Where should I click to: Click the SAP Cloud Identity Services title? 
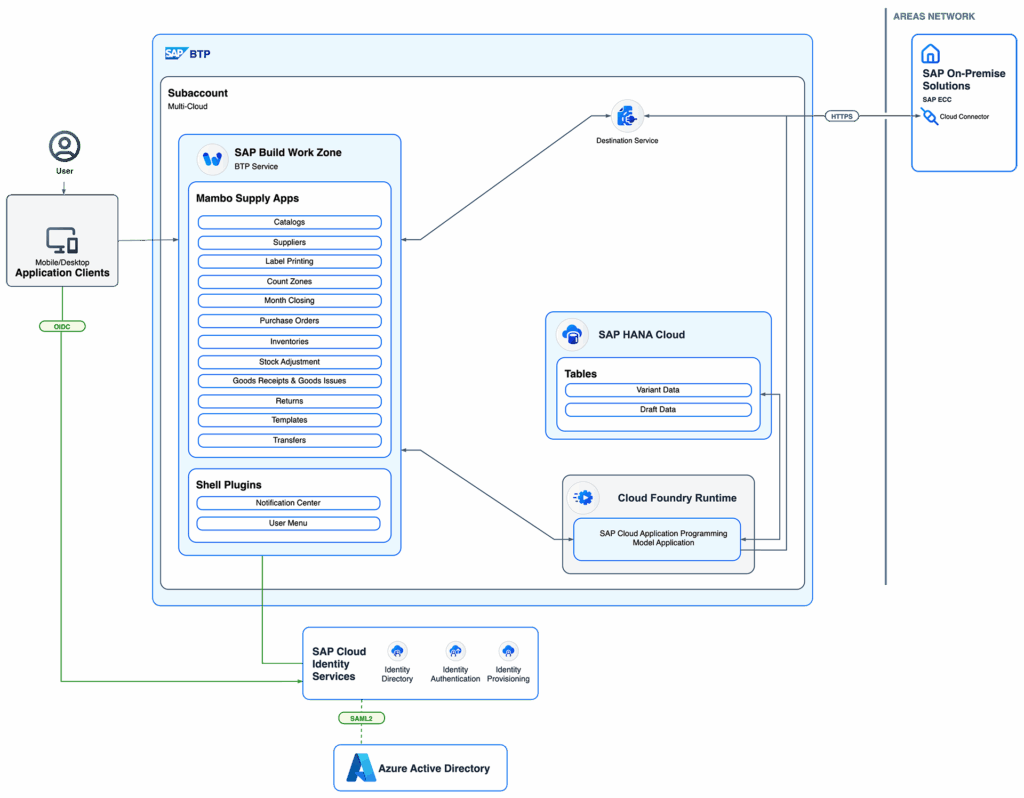click(339, 664)
